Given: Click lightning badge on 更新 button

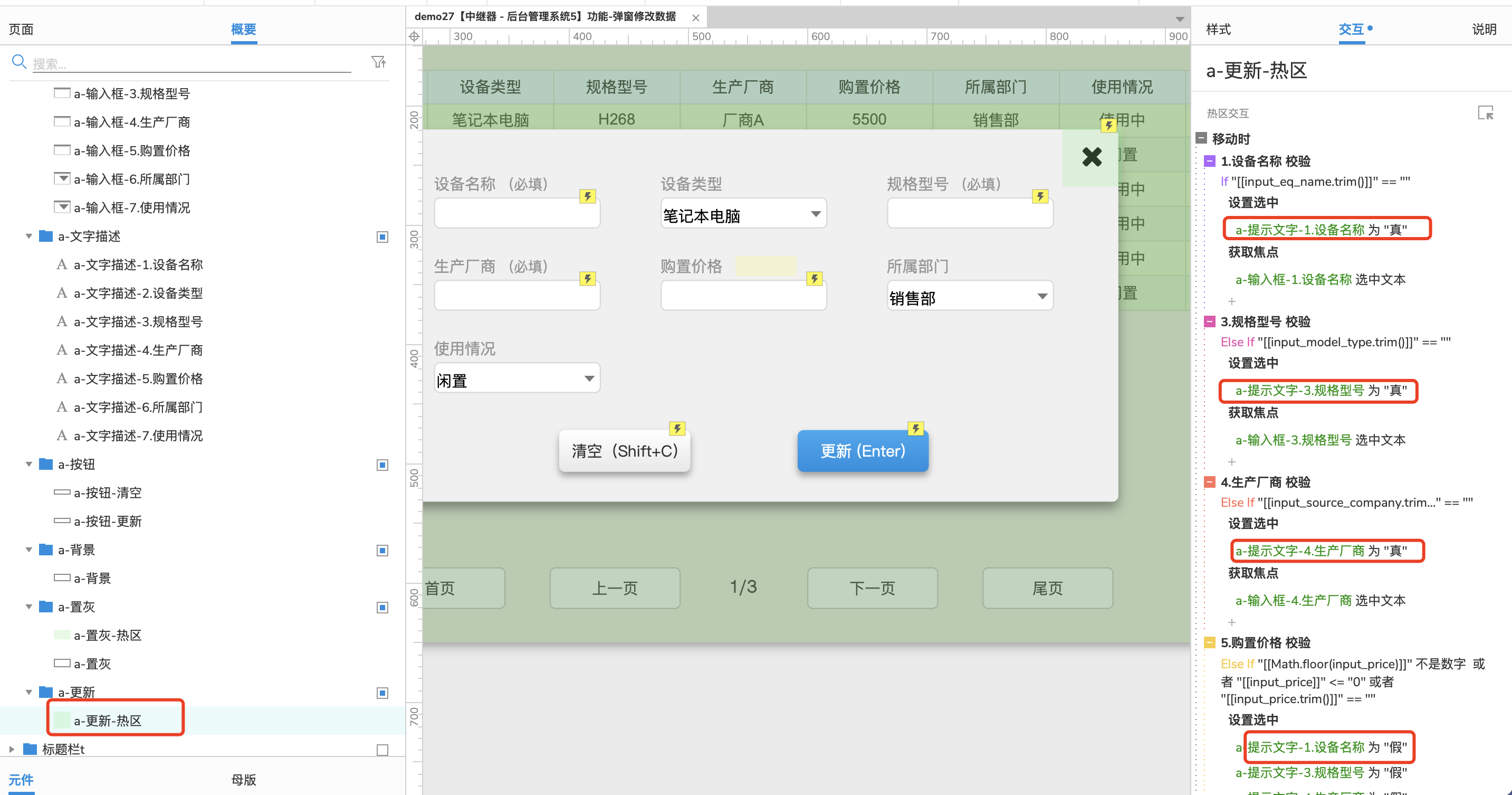Looking at the screenshot, I should click(916, 429).
